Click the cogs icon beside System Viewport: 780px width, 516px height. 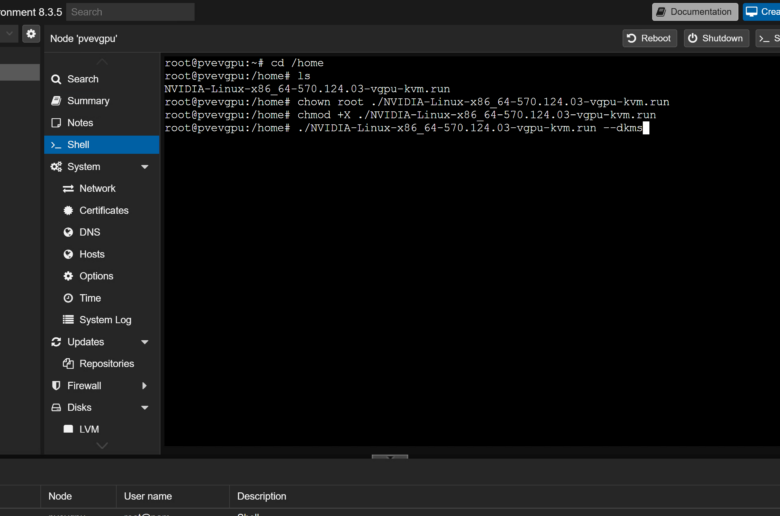(x=56, y=167)
